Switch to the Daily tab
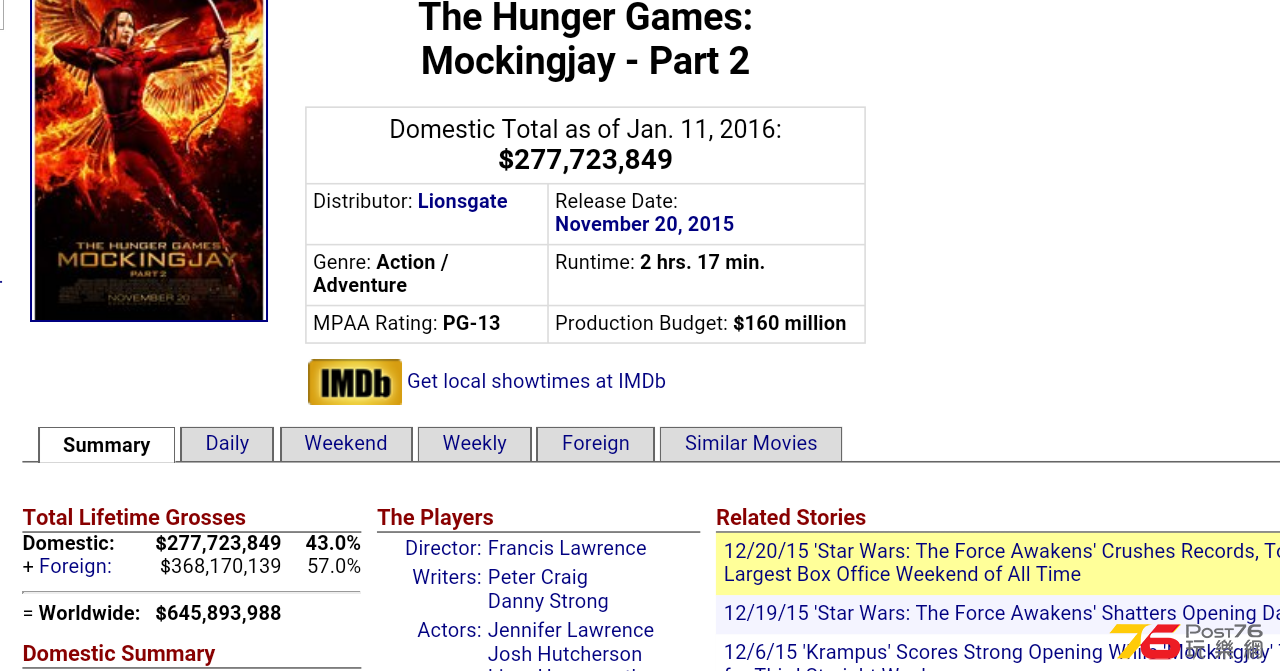Image resolution: width=1280 pixels, height=672 pixels. click(x=227, y=444)
